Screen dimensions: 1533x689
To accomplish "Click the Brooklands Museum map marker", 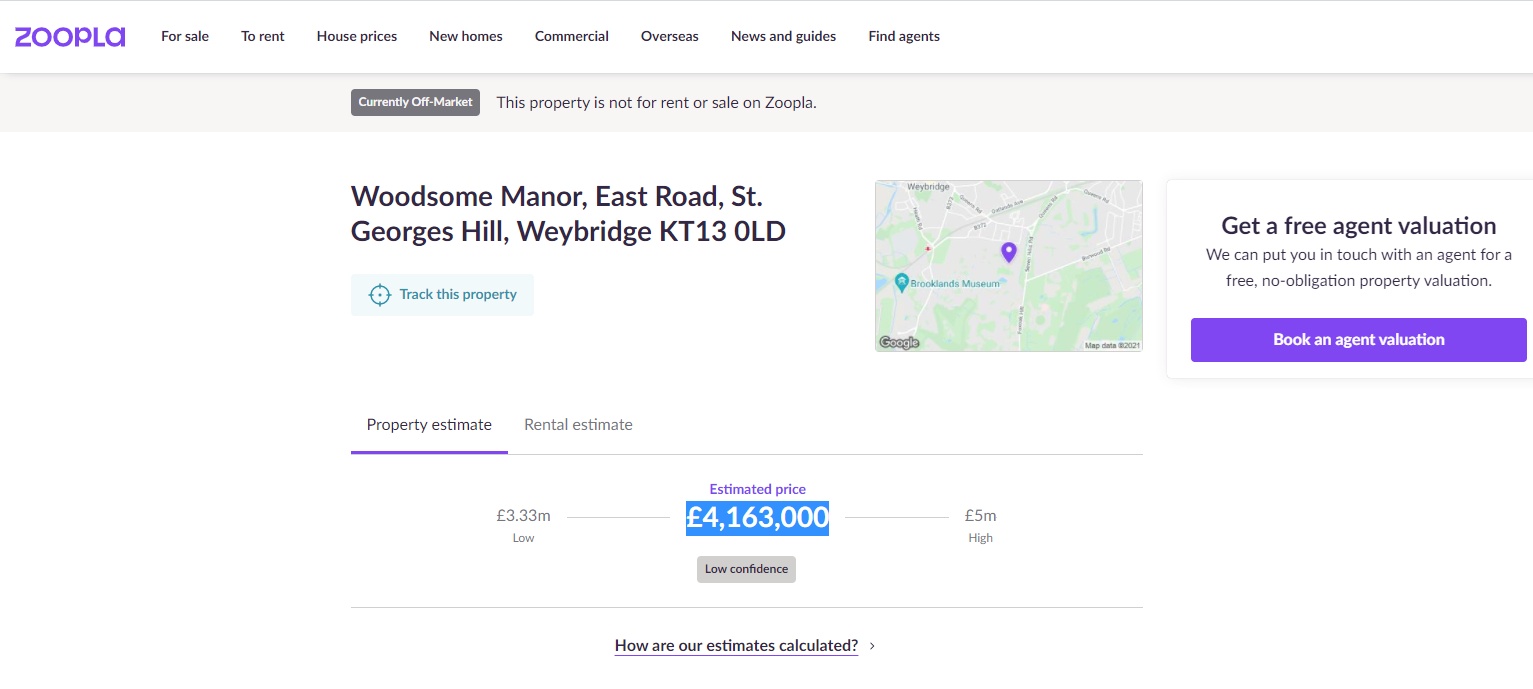I will click(902, 283).
